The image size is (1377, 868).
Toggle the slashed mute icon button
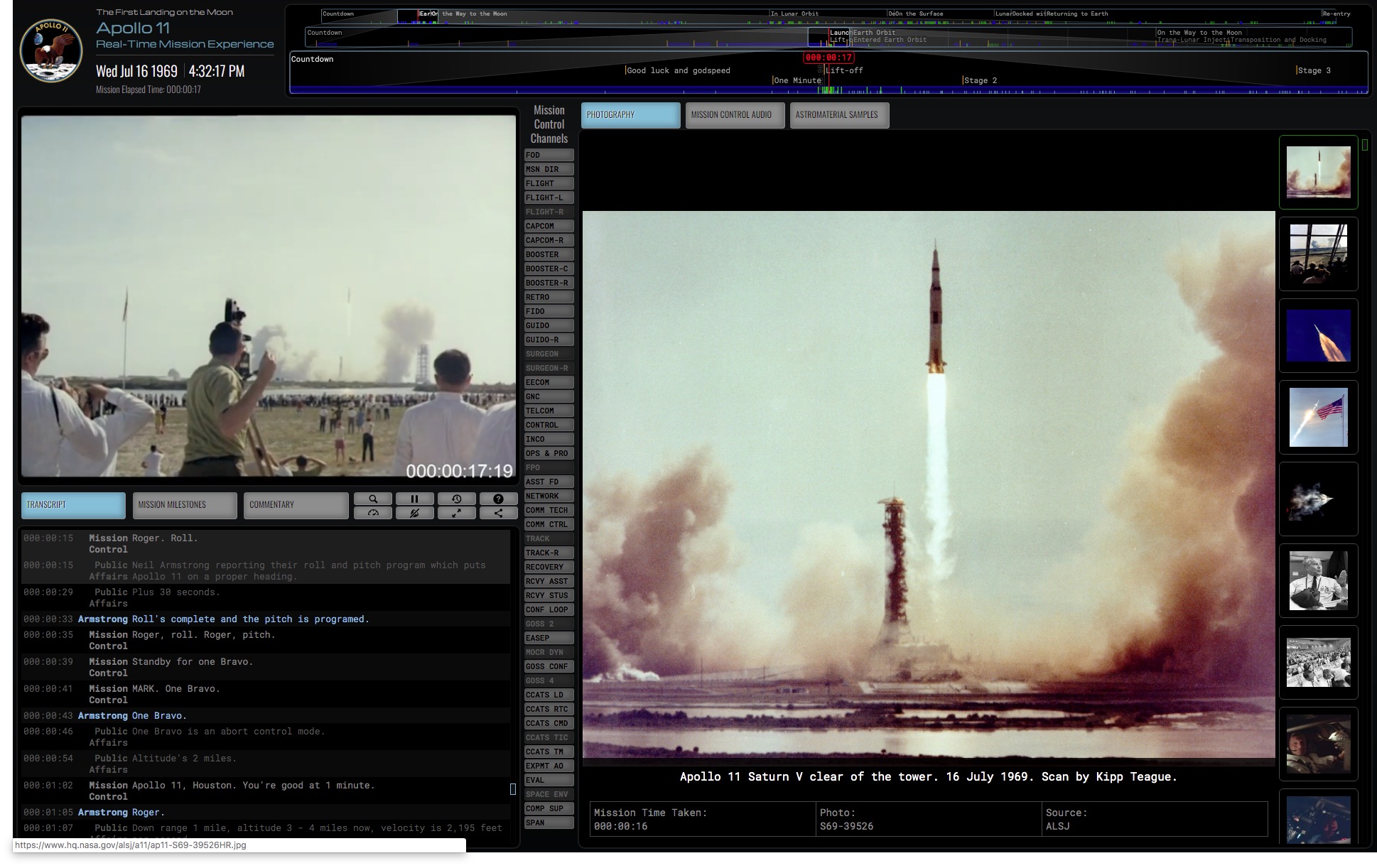click(415, 513)
